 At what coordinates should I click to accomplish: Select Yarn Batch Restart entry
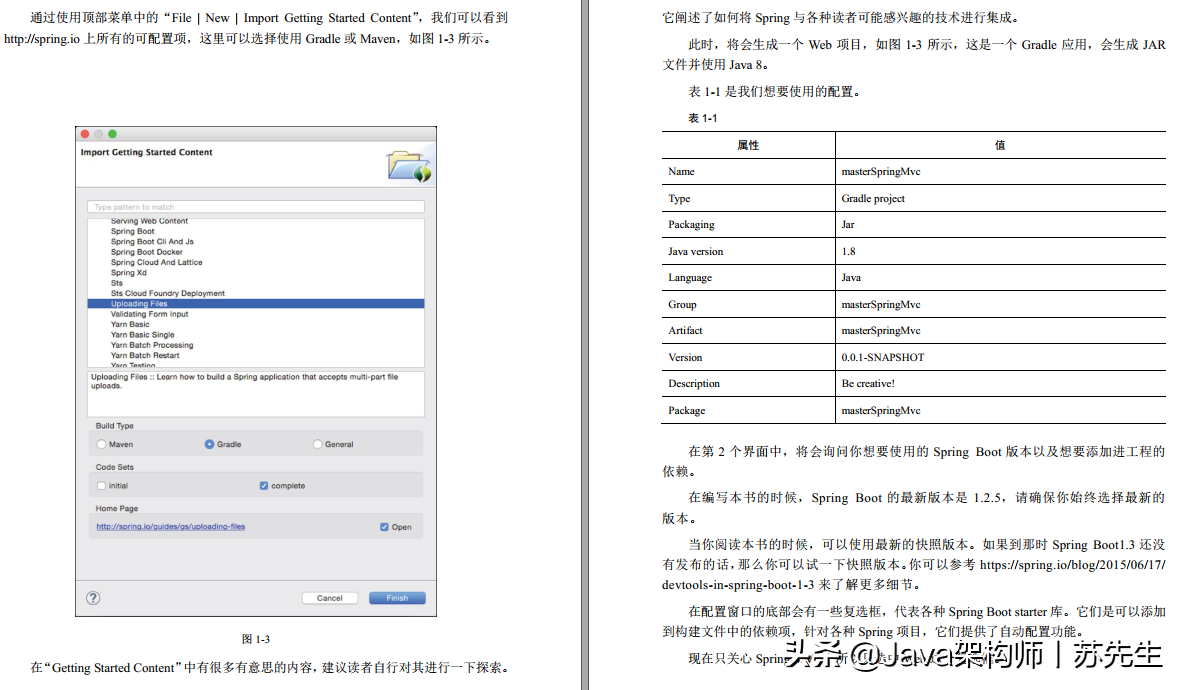click(146, 355)
